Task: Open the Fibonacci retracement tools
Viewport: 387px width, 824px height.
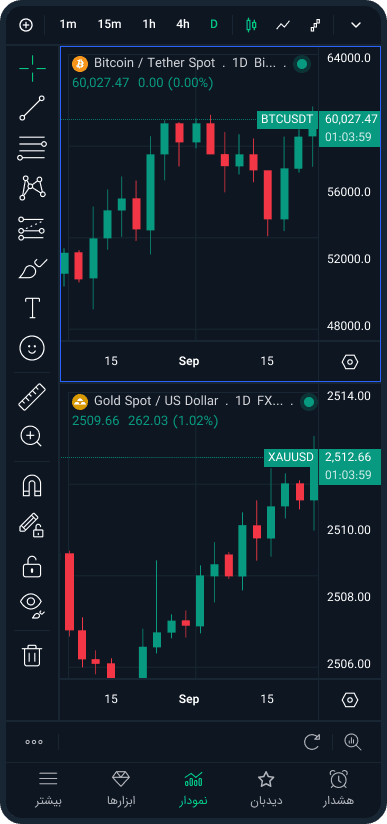Action: click(32, 148)
